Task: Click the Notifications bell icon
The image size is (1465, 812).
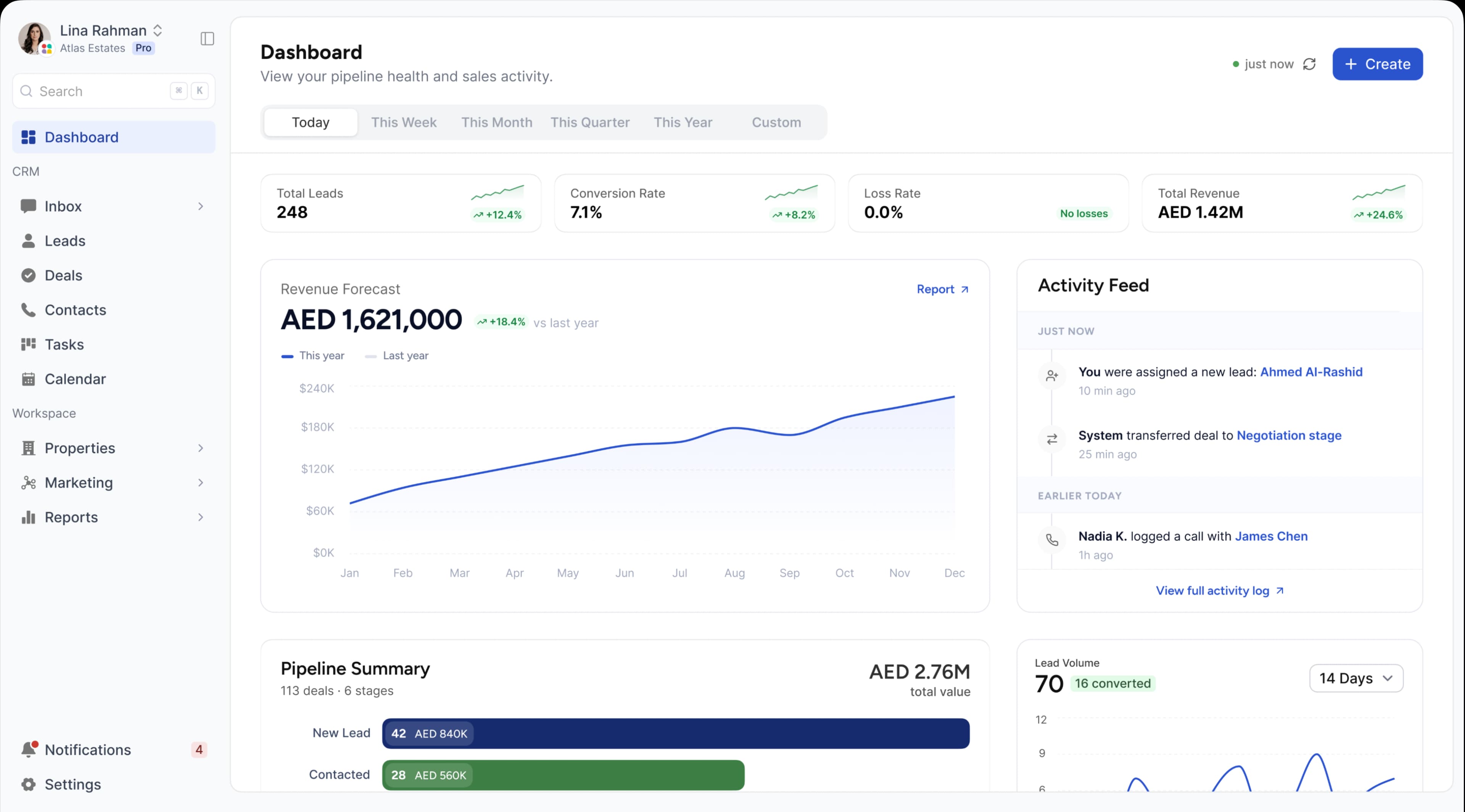Action: point(28,749)
